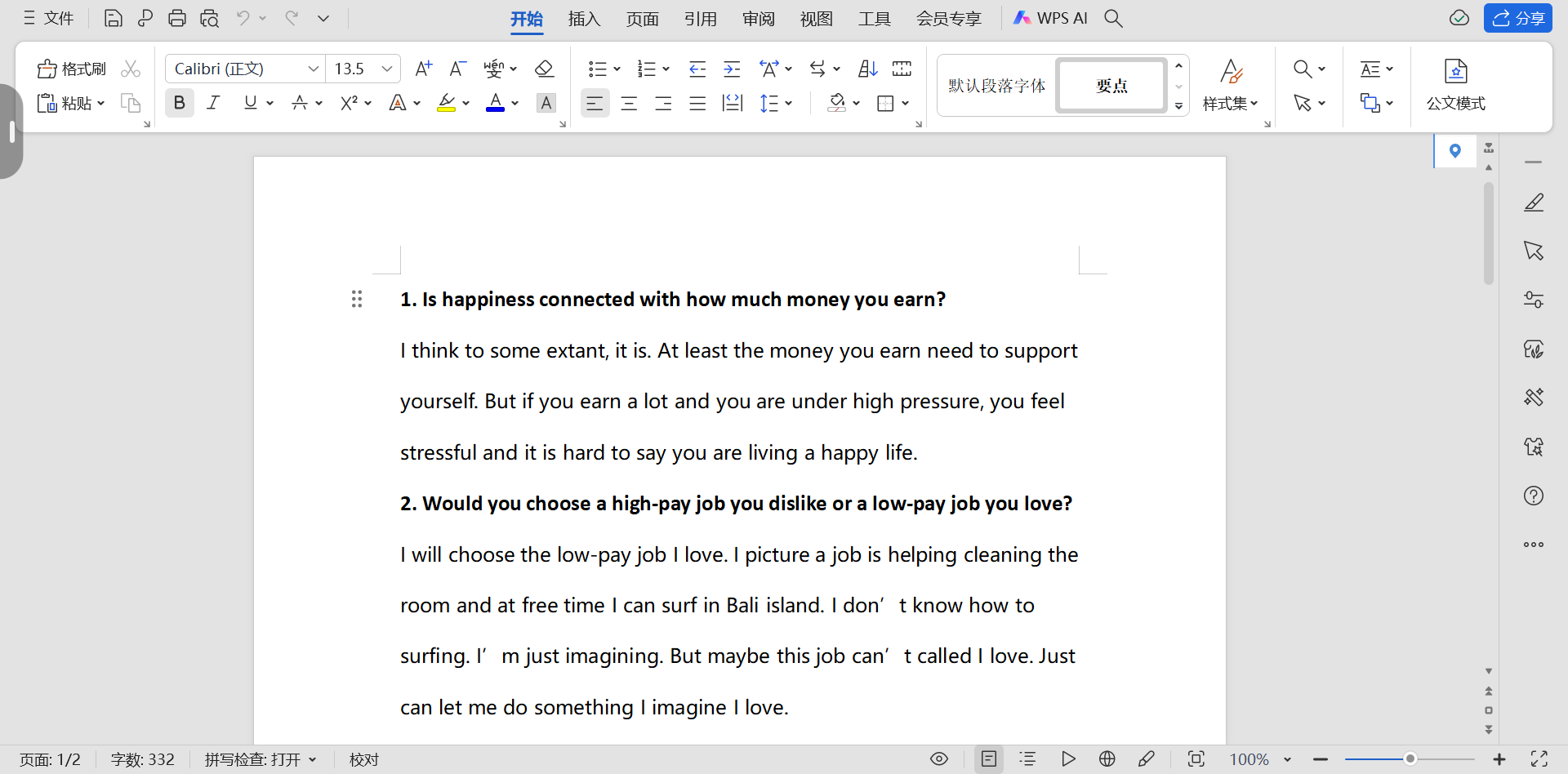Click the Print icon
The width and height of the screenshot is (1568, 774).
177,18
